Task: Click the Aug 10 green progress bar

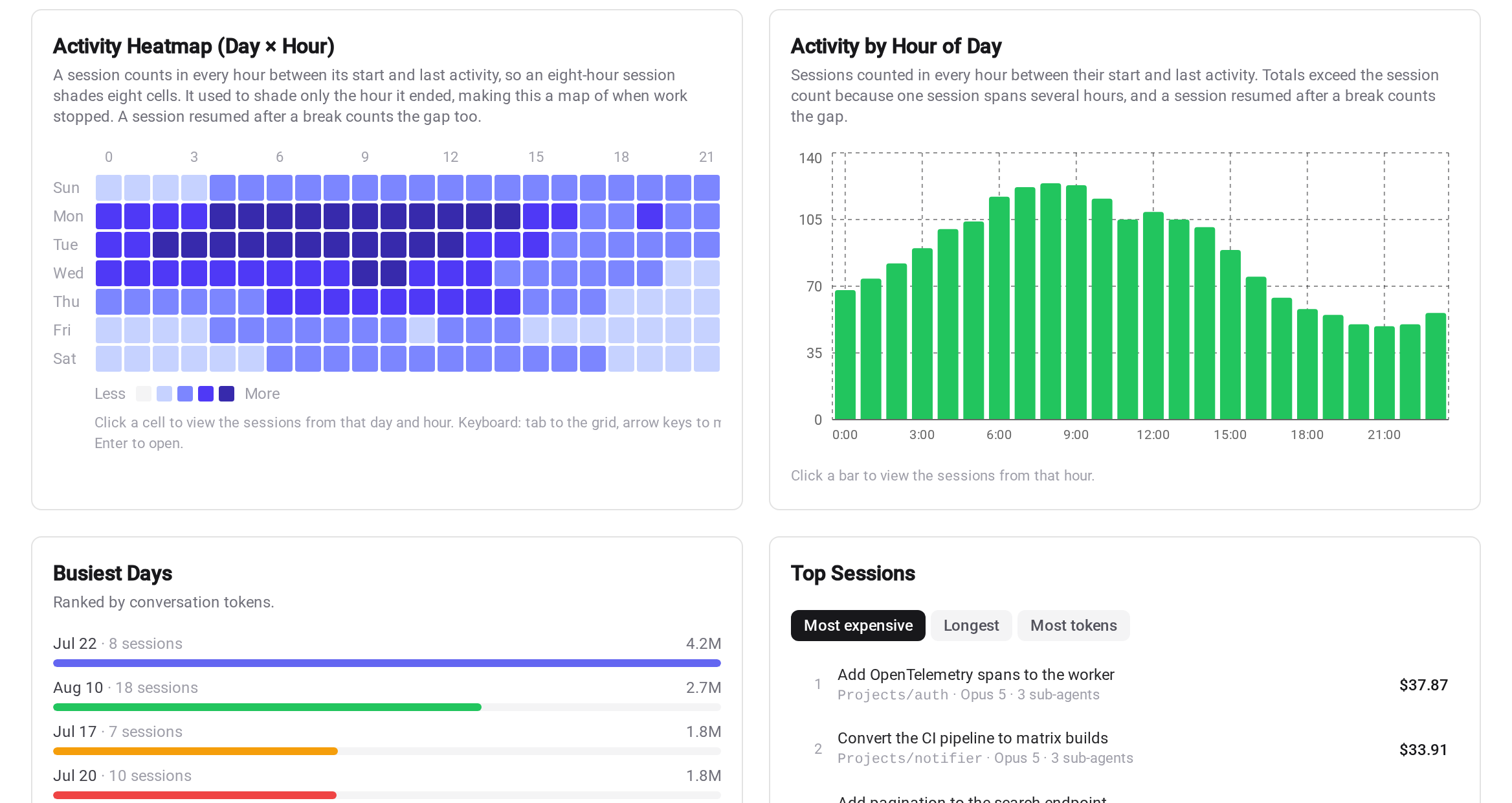Action: coord(267,707)
